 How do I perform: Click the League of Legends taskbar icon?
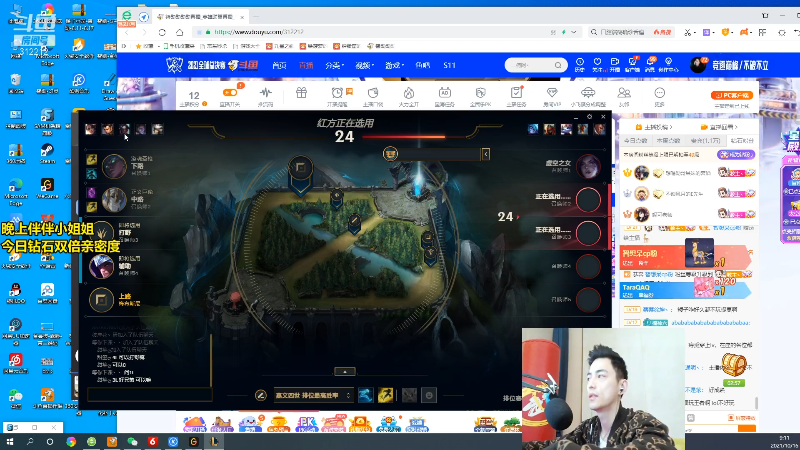click(214, 442)
